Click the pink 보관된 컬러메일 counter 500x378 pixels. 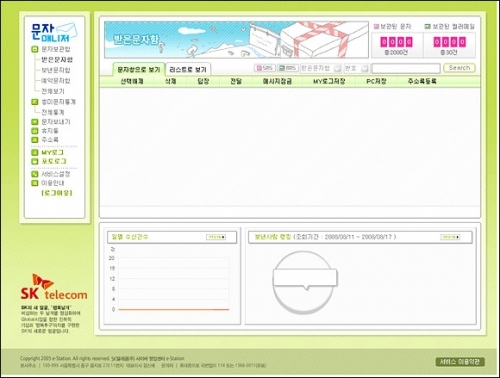coord(449,42)
